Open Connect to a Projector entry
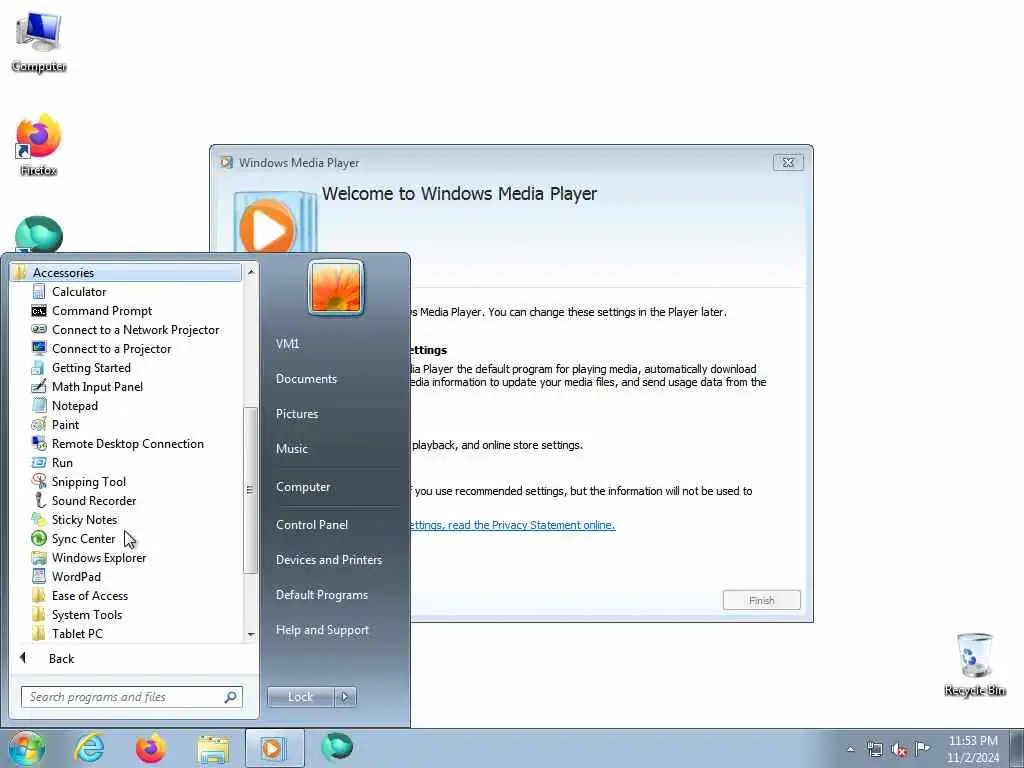 point(111,349)
